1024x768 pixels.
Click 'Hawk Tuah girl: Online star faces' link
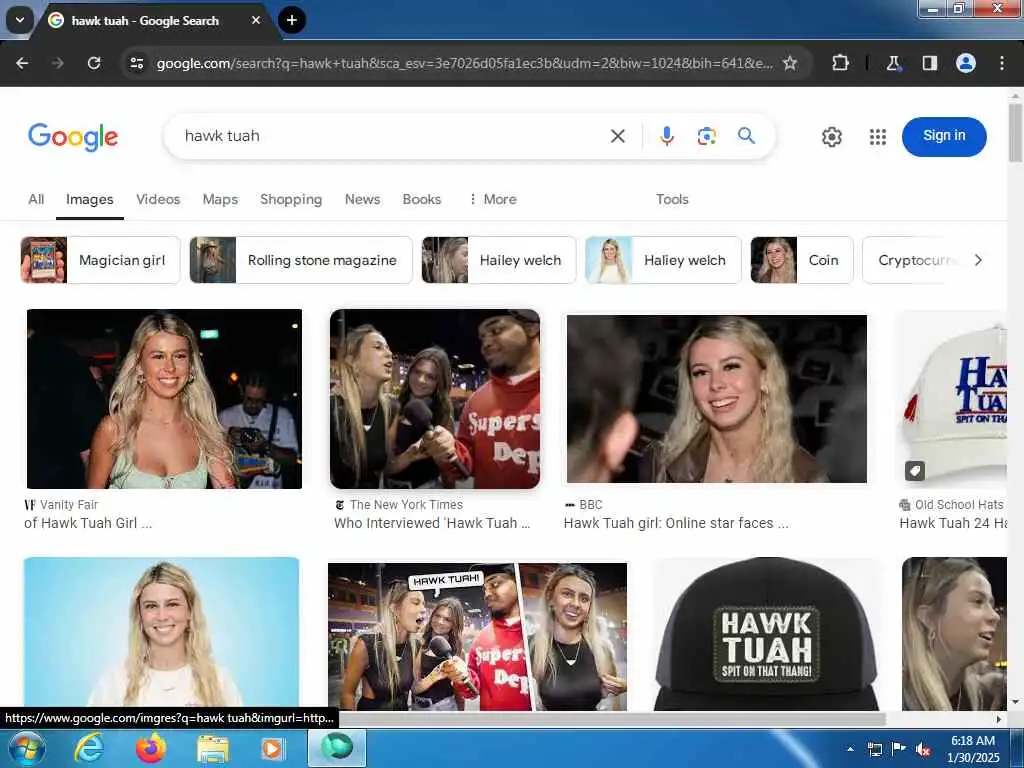(x=676, y=523)
